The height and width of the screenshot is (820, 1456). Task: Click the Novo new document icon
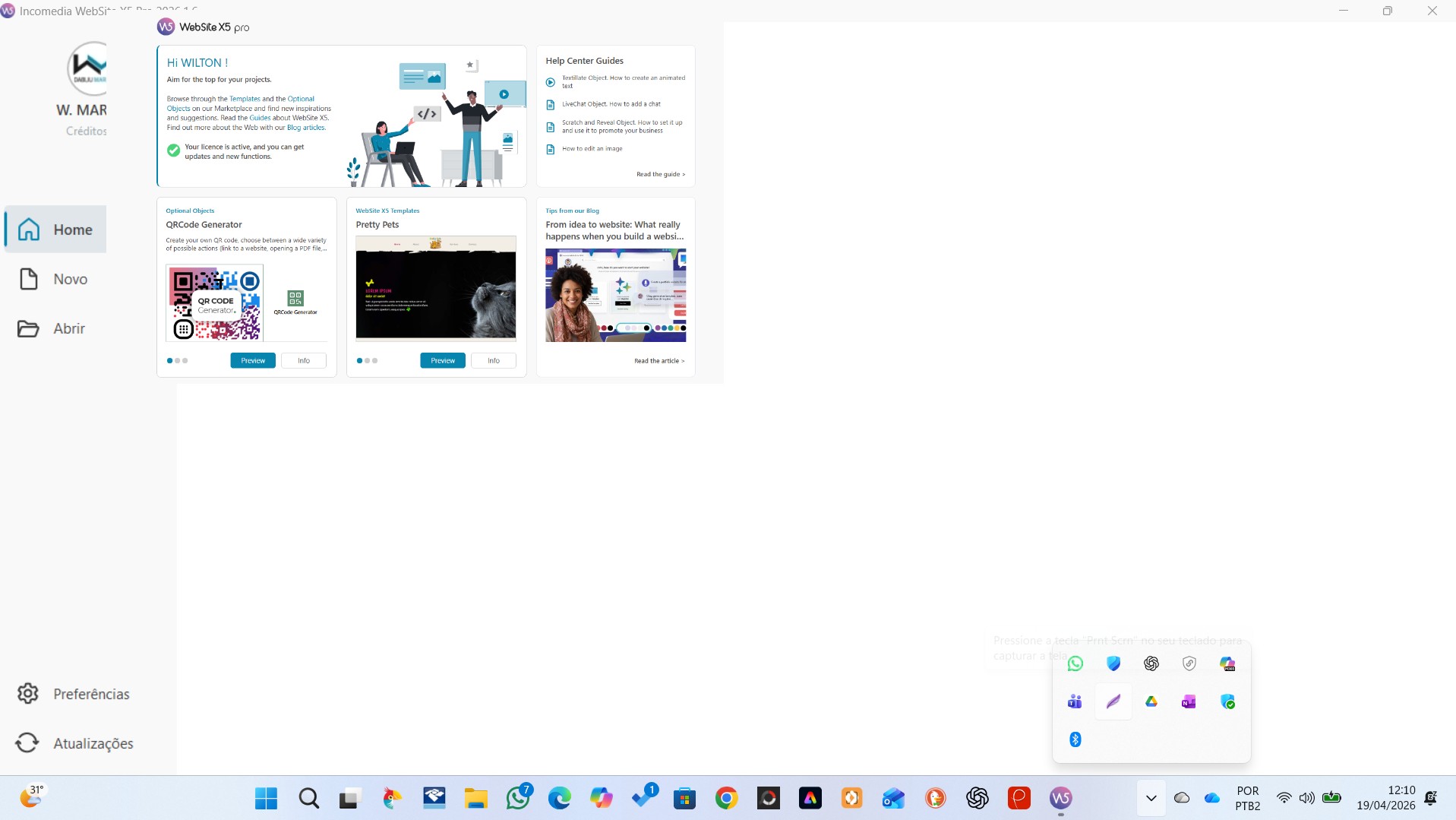[29, 279]
